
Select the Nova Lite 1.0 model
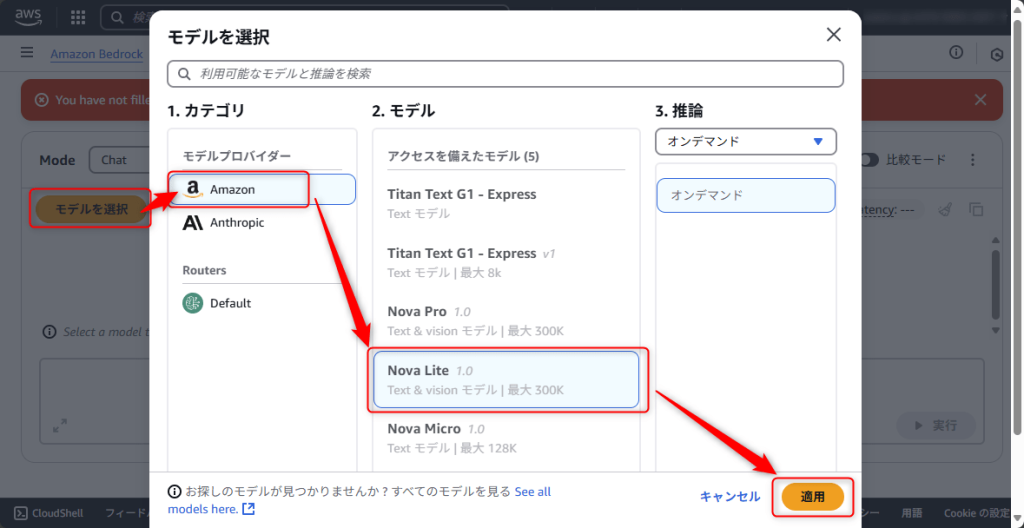[x=505, y=380]
